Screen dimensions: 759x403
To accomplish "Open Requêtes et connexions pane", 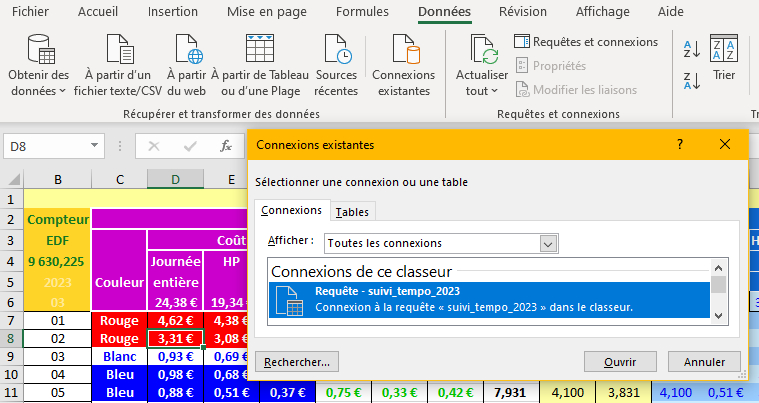I will tap(586, 42).
